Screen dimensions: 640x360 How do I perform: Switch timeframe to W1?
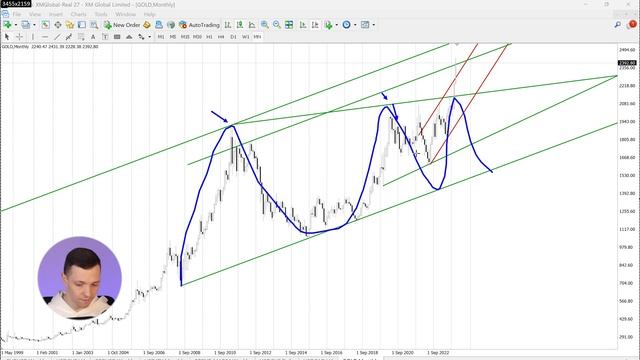(245, 37)
